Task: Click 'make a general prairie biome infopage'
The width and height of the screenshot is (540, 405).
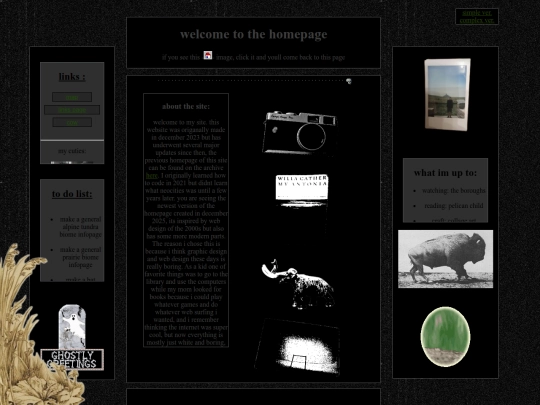Action: point(81,257)
